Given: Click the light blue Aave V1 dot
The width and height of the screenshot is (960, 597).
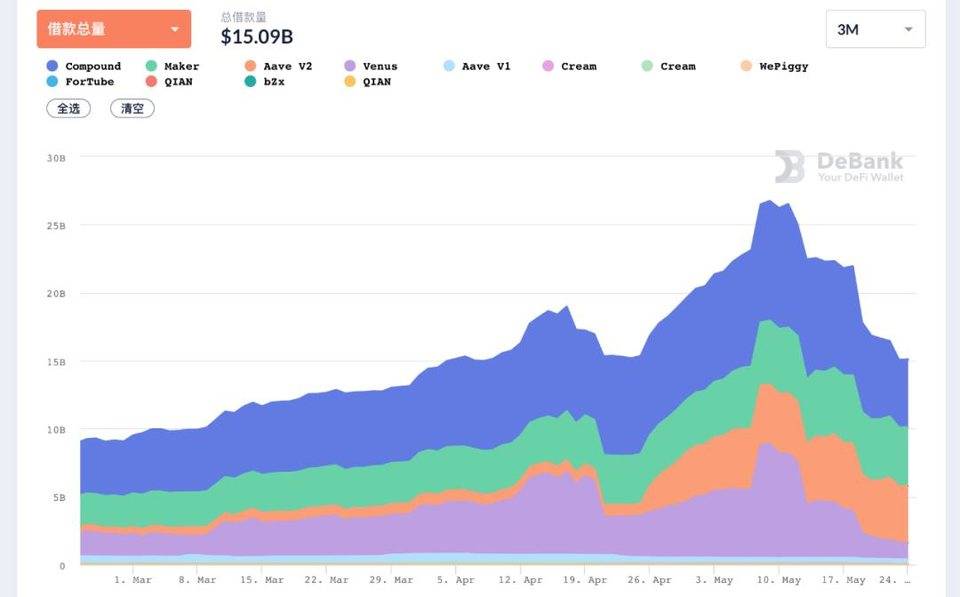Looking at the screenshot, I should point(449,66).
